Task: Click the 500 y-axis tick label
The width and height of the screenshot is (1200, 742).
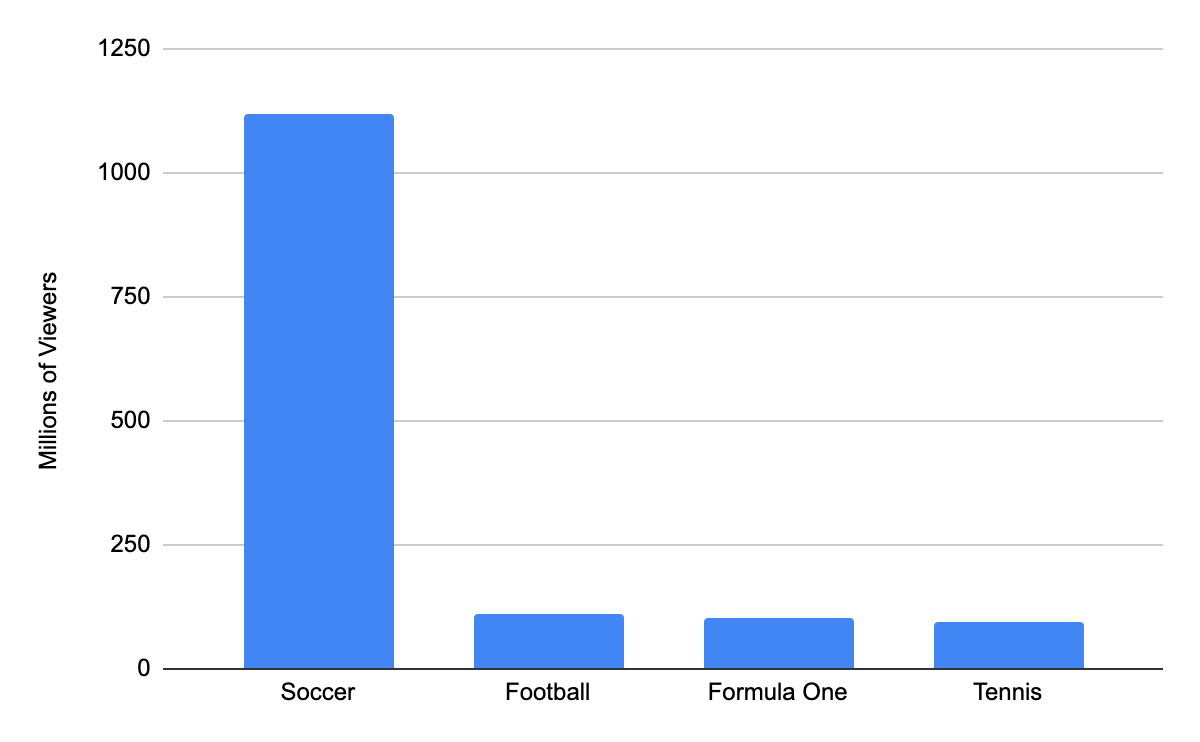Action: 131,421
